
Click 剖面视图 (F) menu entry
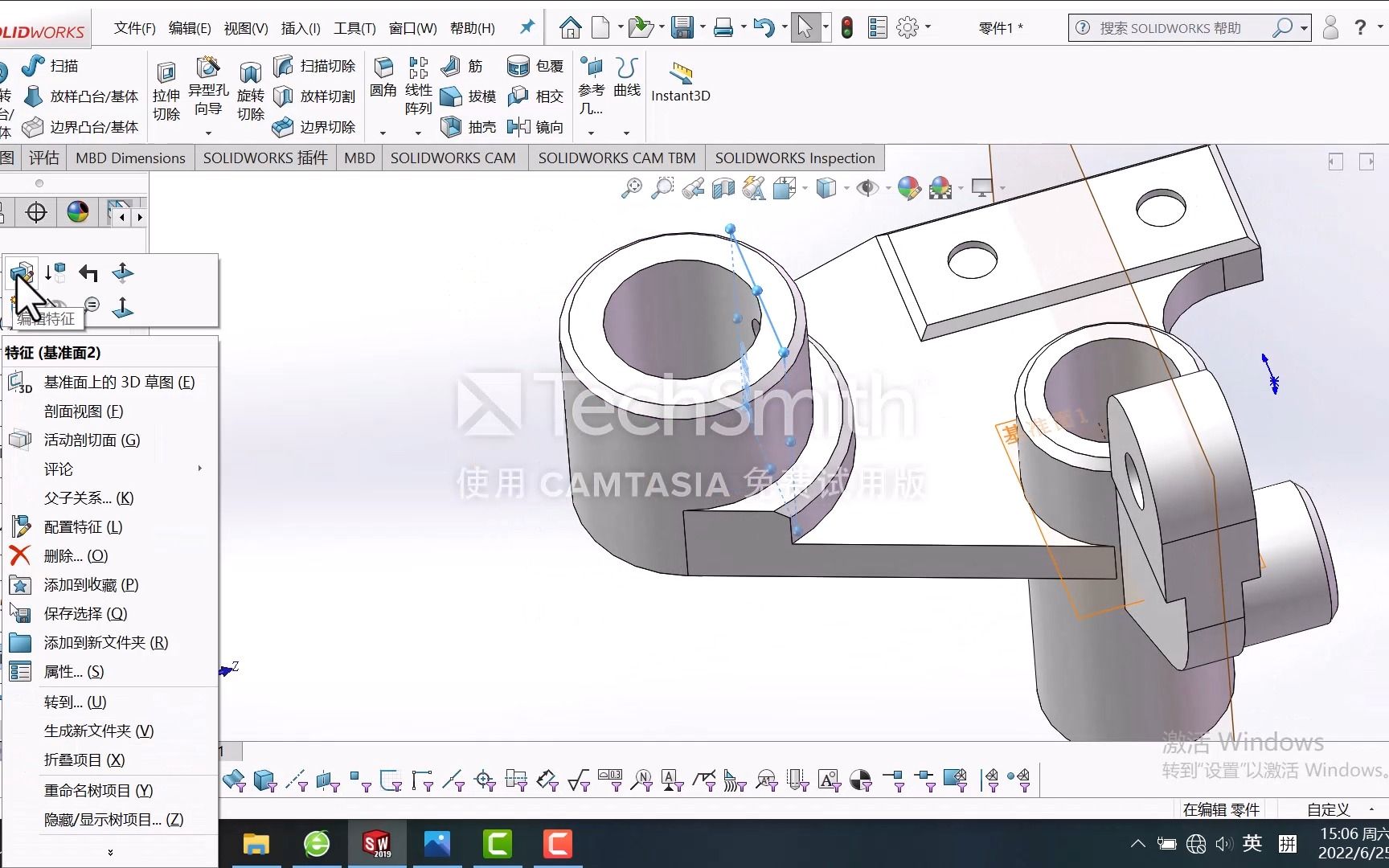111,411
